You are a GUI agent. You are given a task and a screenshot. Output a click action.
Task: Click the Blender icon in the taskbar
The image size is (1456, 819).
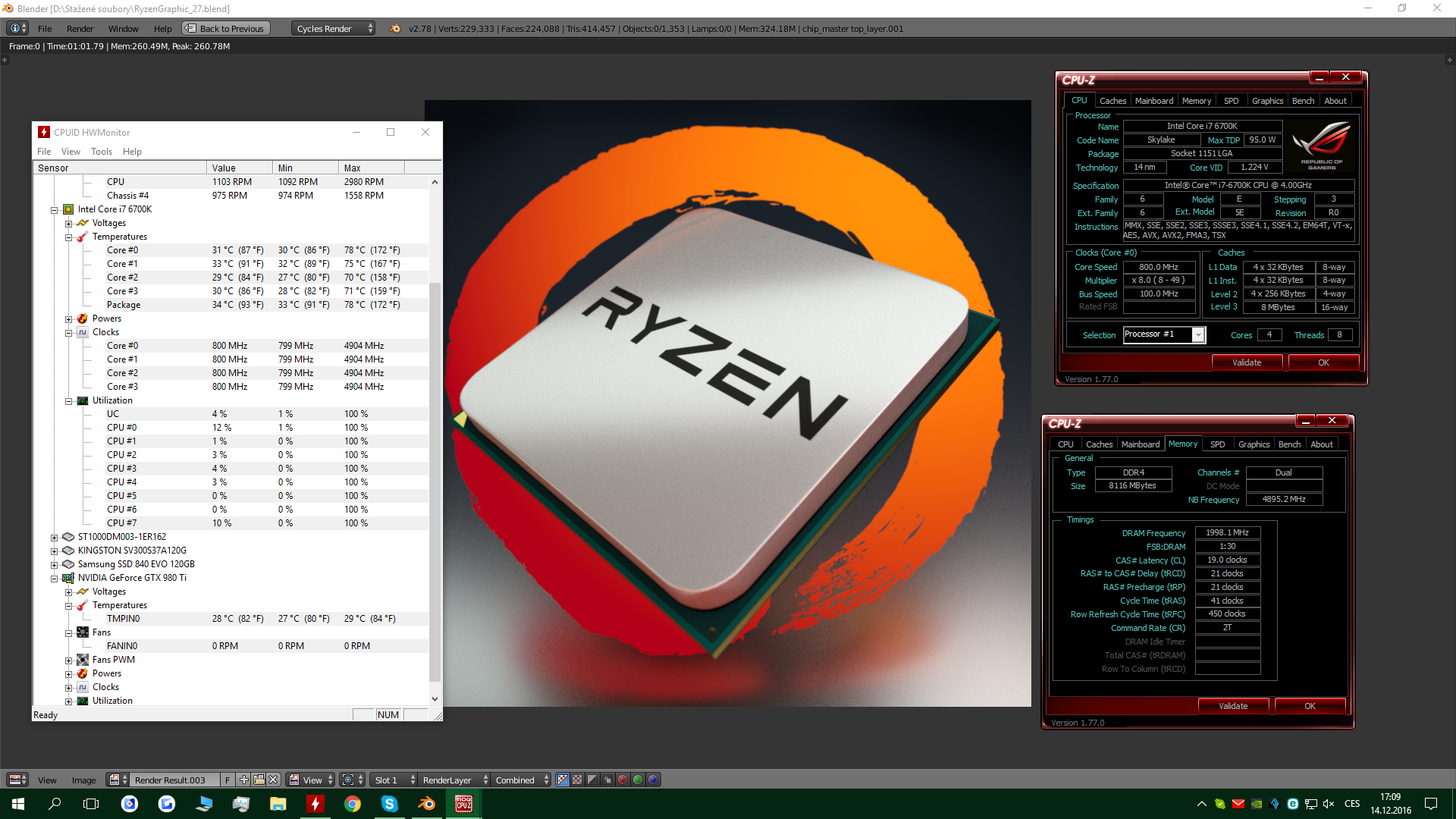[426, 804]
